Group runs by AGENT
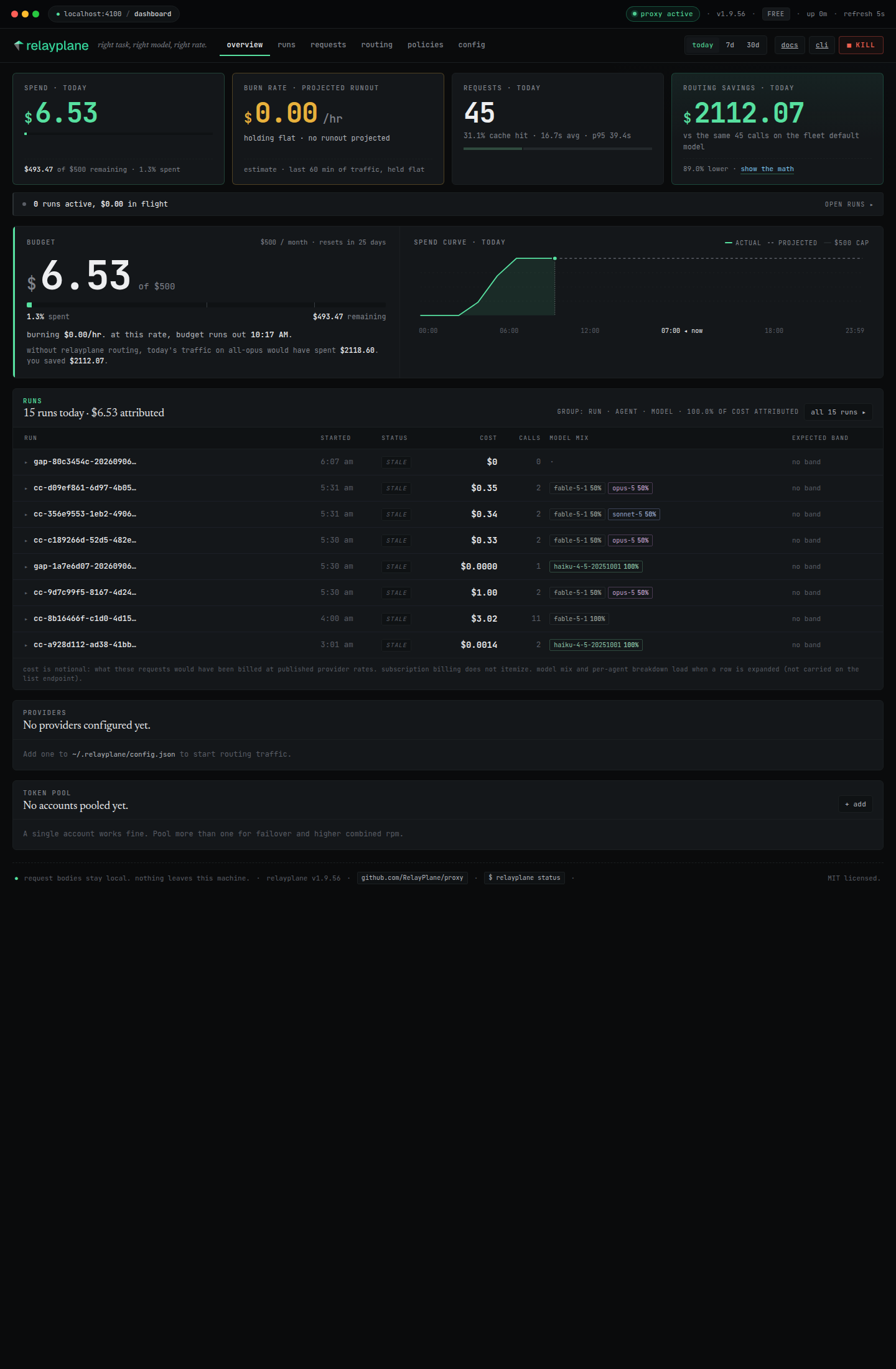896x1369 pixels. coord(626,412)
